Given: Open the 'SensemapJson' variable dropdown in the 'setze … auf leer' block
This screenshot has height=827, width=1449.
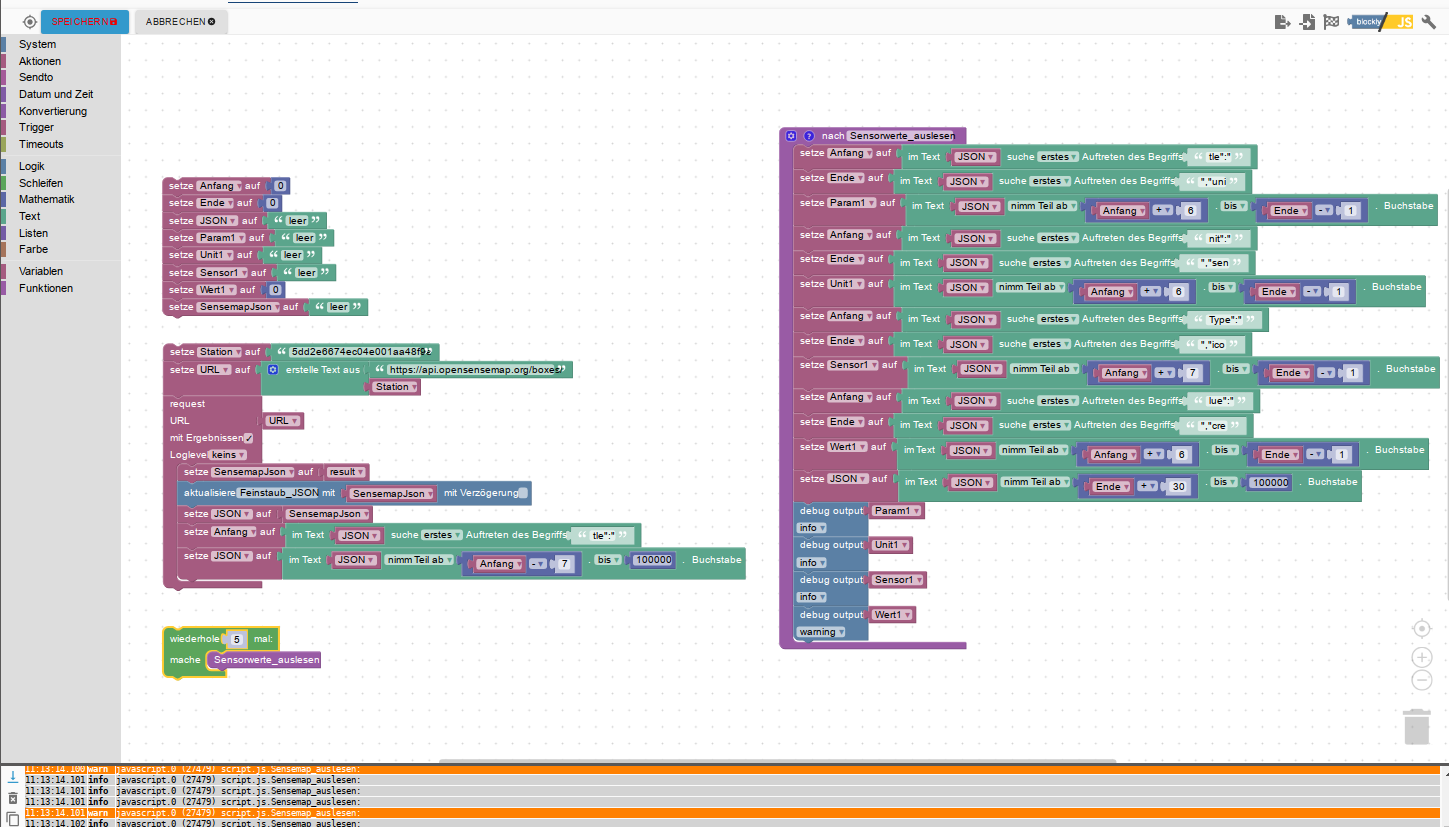Looking at the screenshot, I should (x=239, y=307).
